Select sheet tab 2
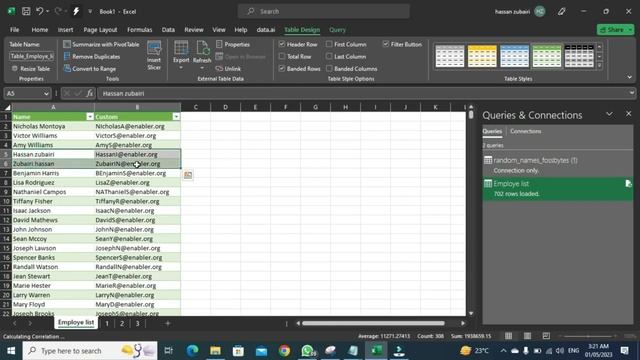640x360 pixels. click(x=122, y=323)
